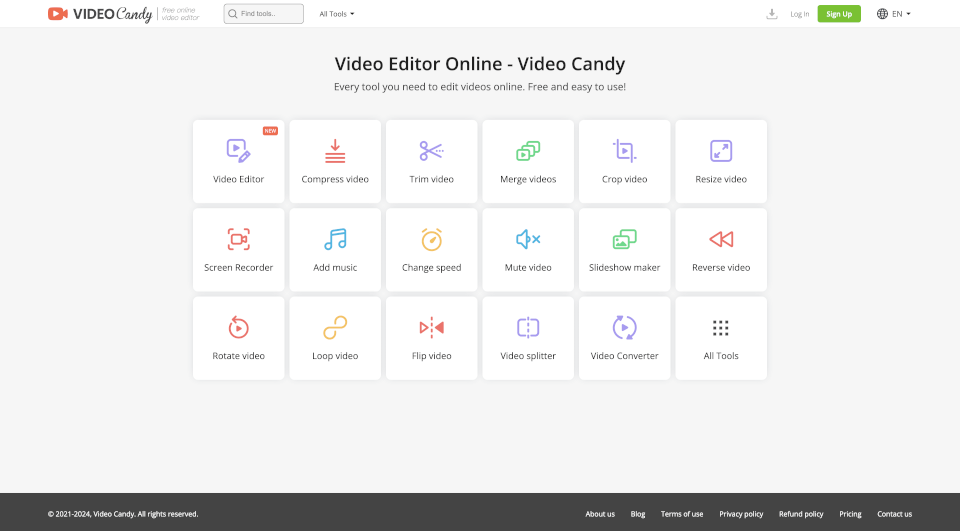Open the Terms of use link
The height and width of the screenshot is (531, 960).
[x=681, y=514]
